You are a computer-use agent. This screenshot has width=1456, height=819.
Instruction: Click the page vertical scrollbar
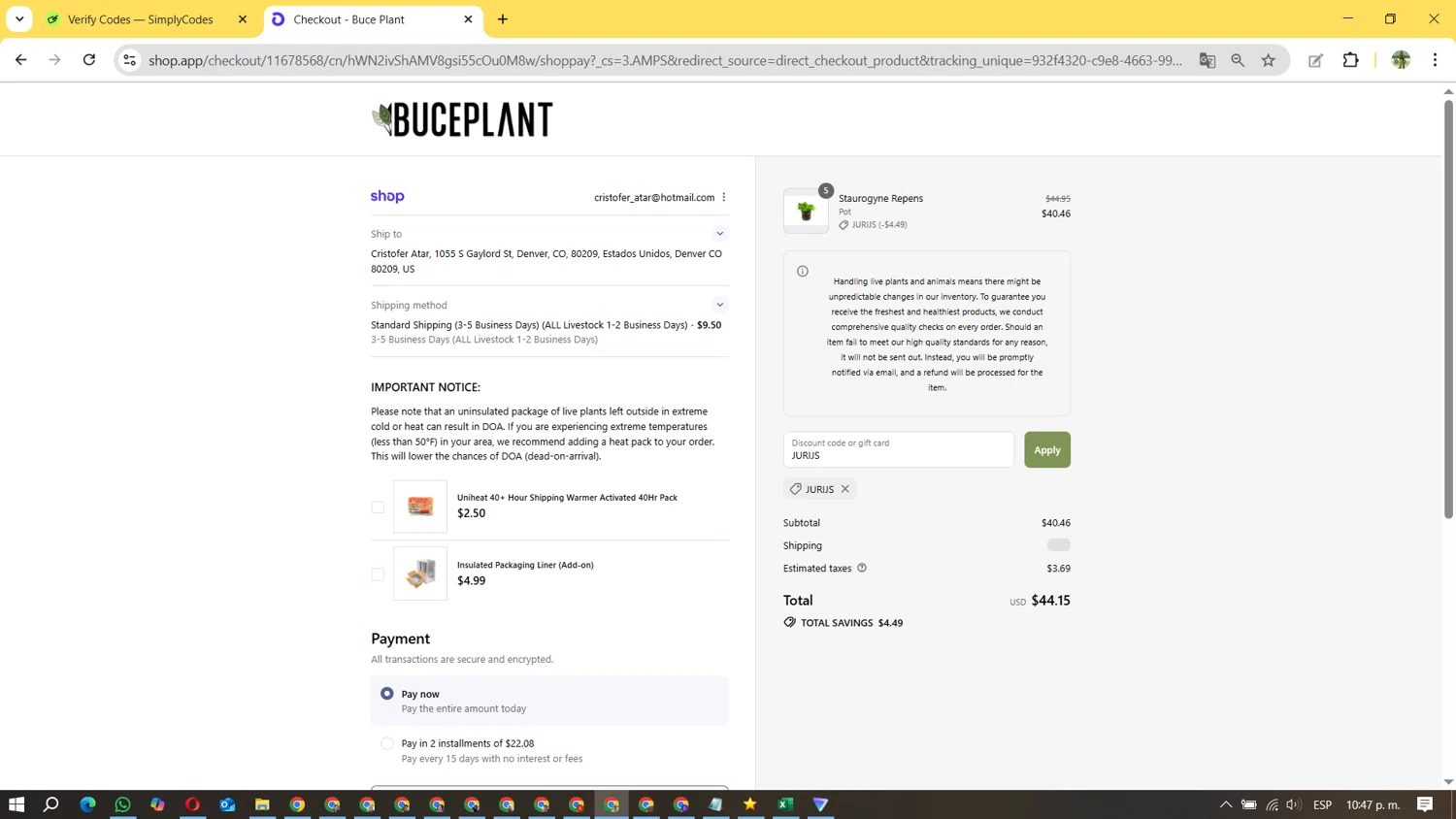1448,311
